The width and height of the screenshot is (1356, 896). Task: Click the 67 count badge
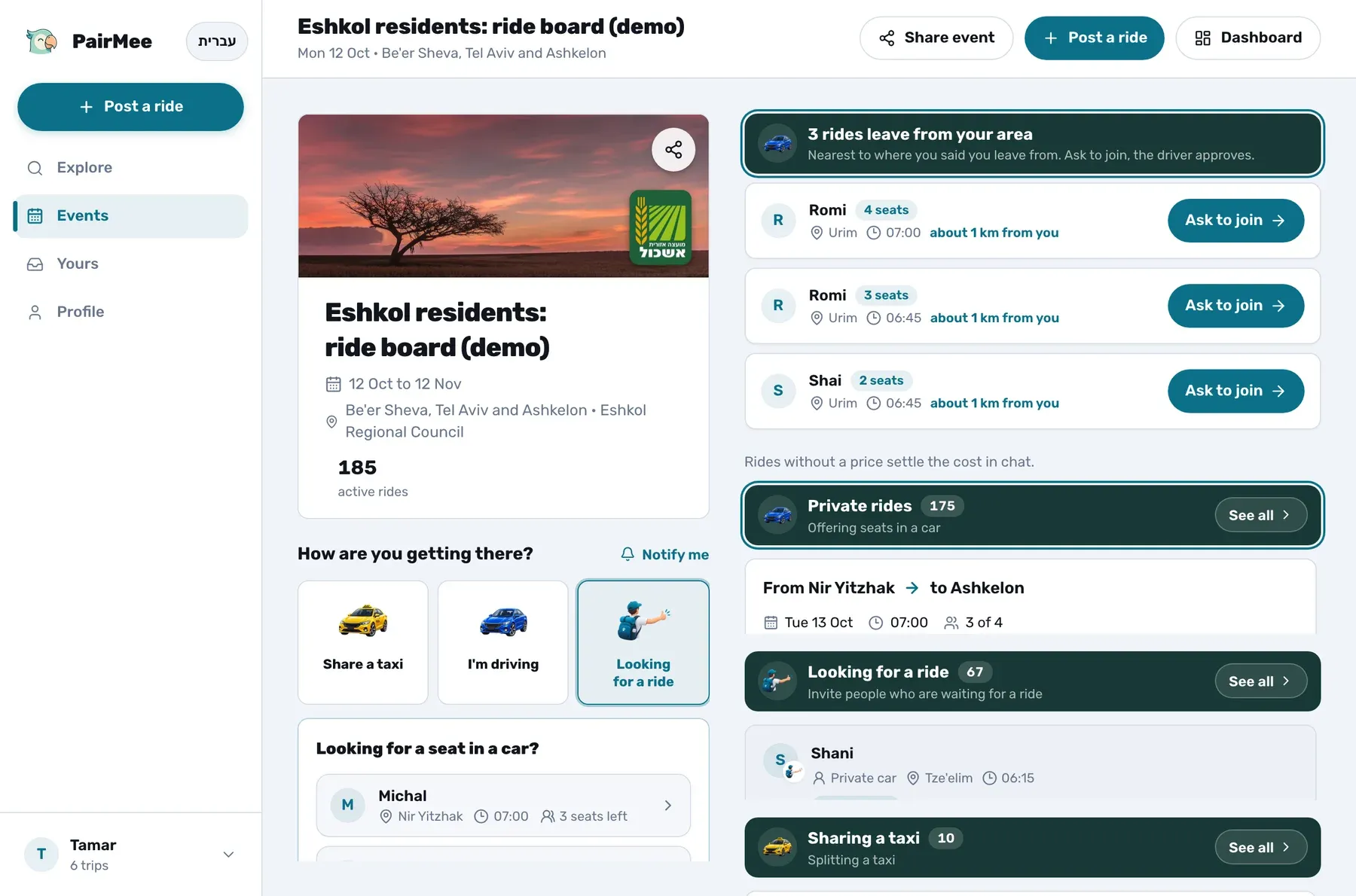point(975,672)
